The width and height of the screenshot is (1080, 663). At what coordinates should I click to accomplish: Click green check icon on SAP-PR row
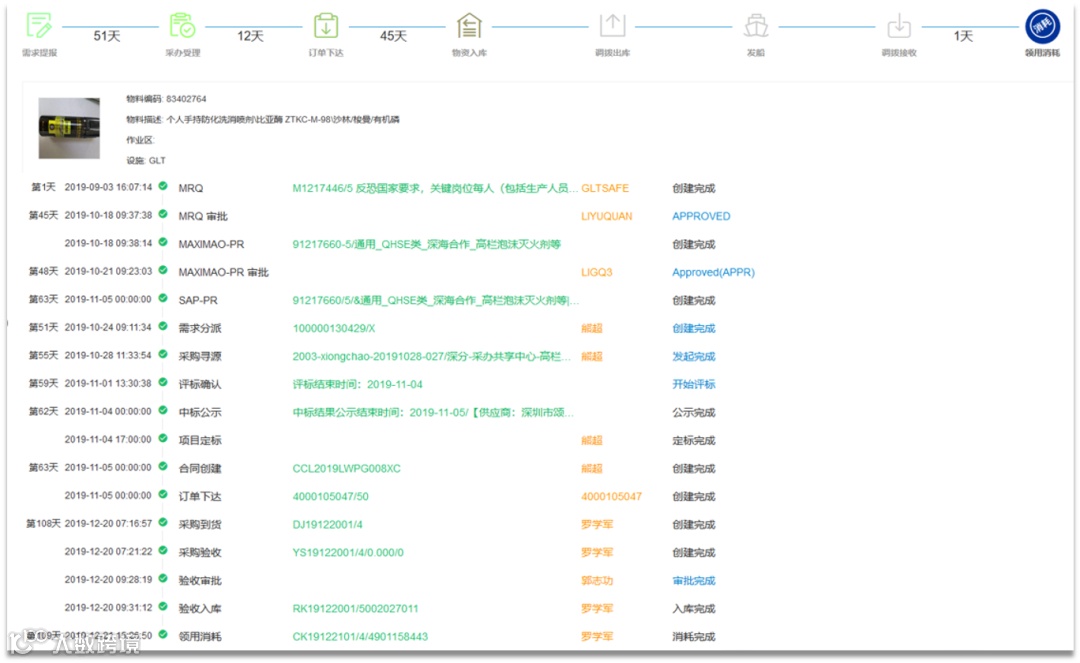tap(163, 298)
